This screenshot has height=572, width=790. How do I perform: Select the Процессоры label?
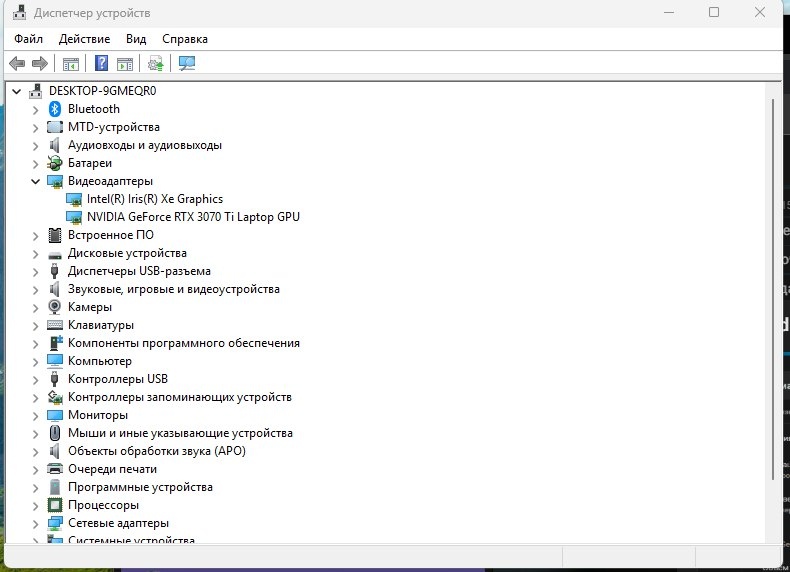(x=103, y=505)
